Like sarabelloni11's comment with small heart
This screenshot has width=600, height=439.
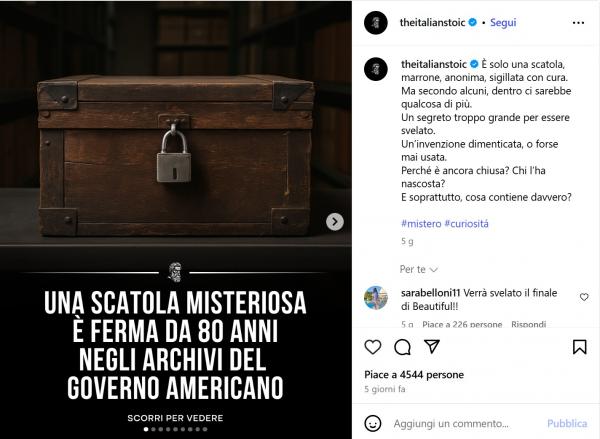[x=584, y=297]
